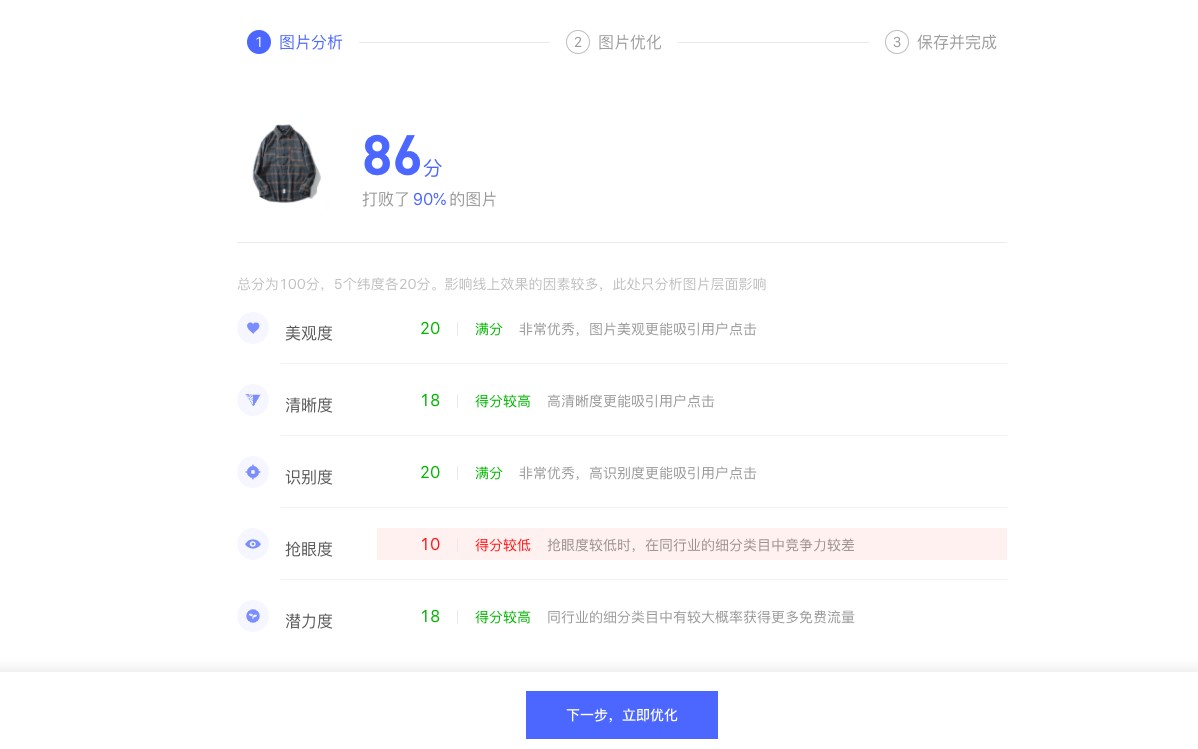Viewport: 1198px width, 749px height.
Task: Click the 抢眼度 label
Action: tap(309, 549)
